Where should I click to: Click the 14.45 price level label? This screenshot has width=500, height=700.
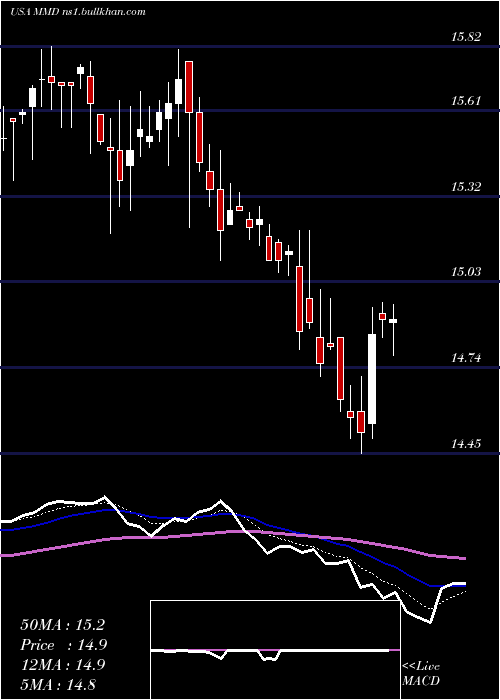466,443
